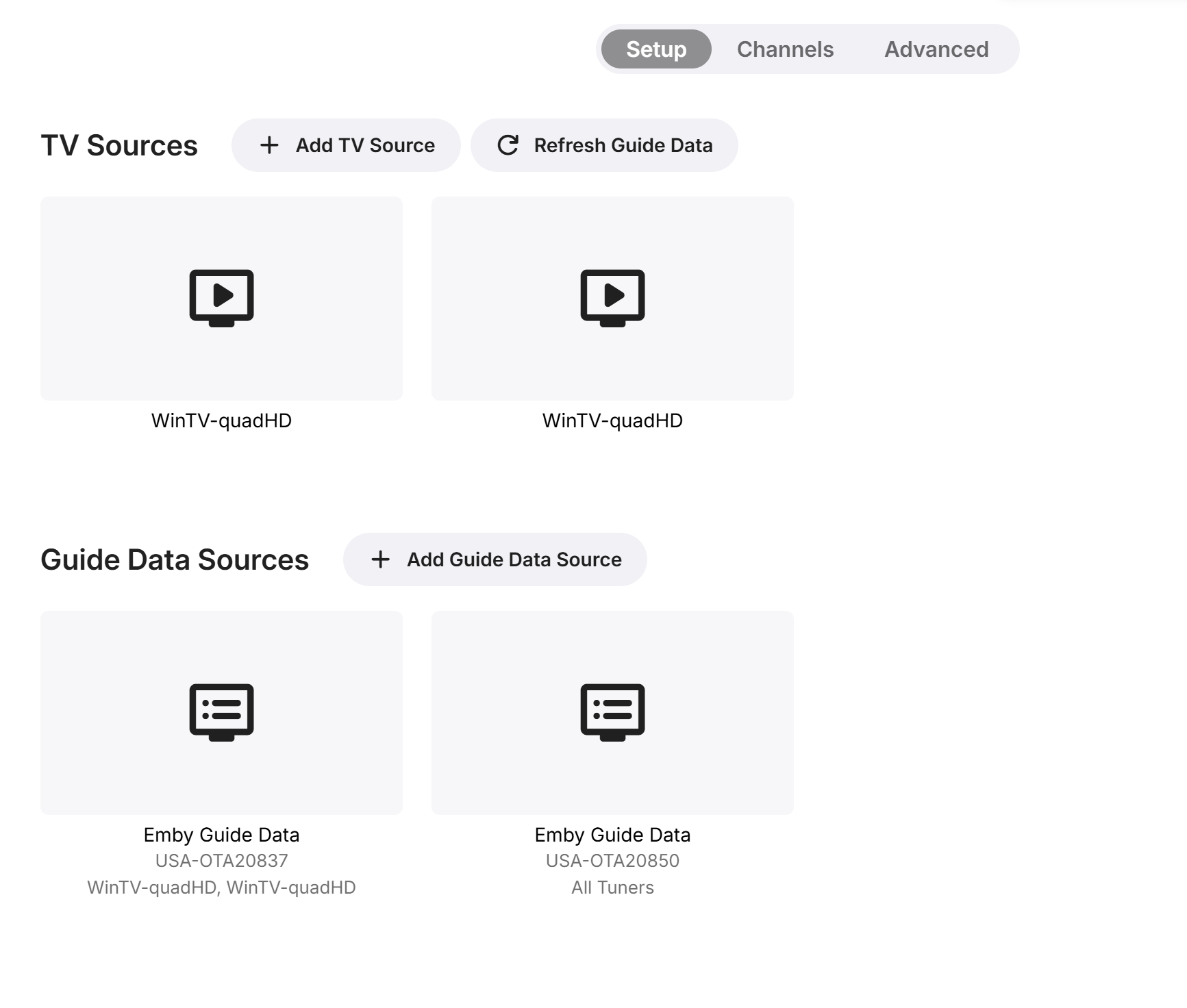Select the first WinTV-quadHD name label
The width and height of the screenshot is (1187, 1008).
(x=221, y=420)
